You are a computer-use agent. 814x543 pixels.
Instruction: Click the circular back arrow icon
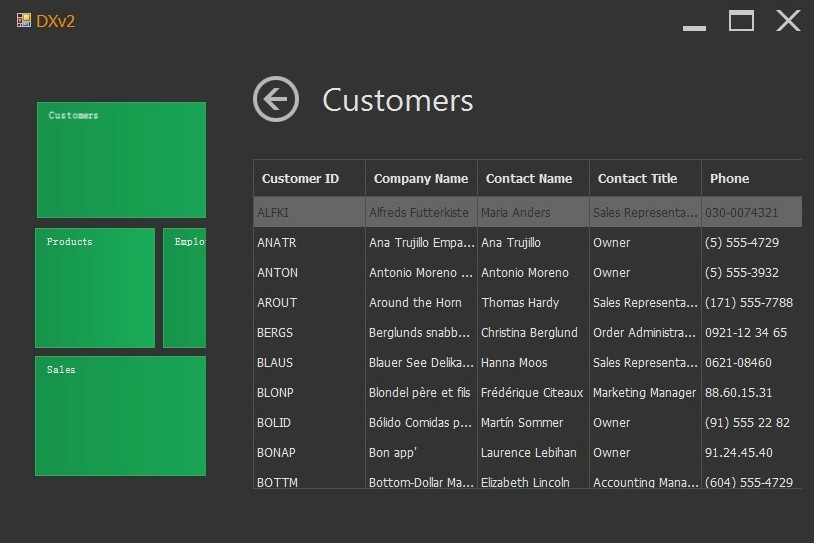click(276, 99)
